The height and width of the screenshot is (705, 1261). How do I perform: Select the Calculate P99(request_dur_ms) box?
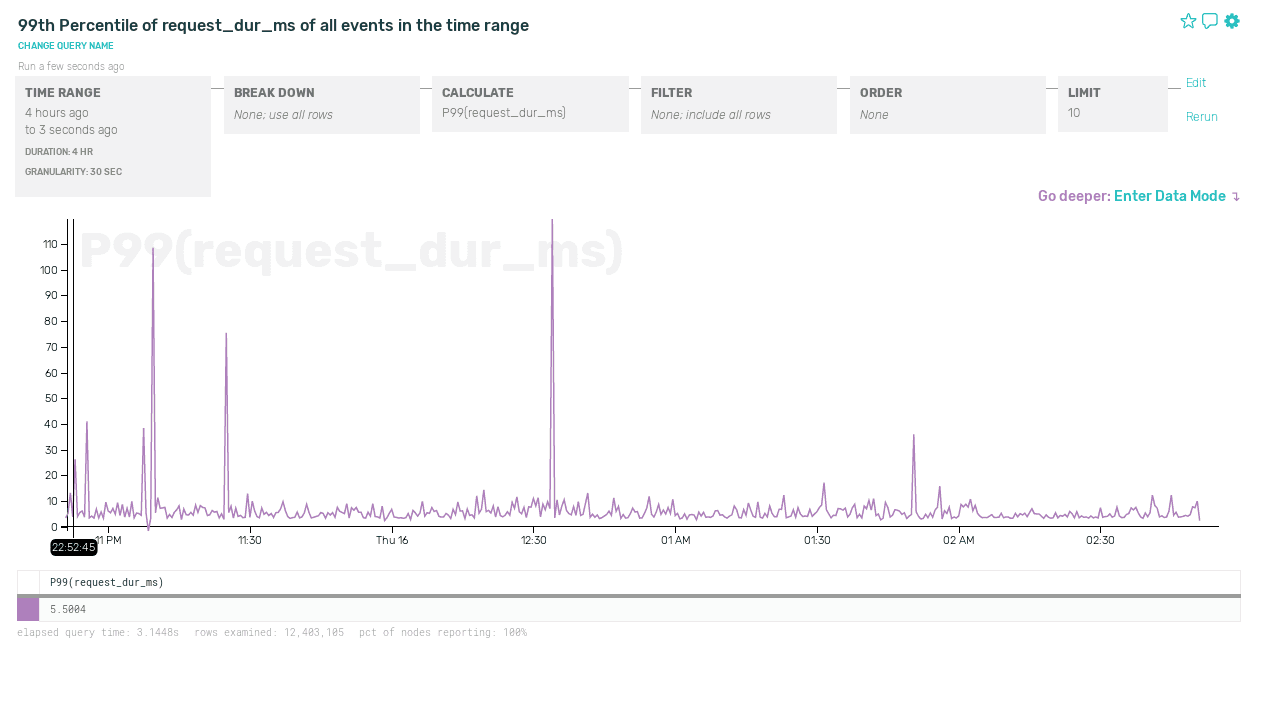(530, 103)
